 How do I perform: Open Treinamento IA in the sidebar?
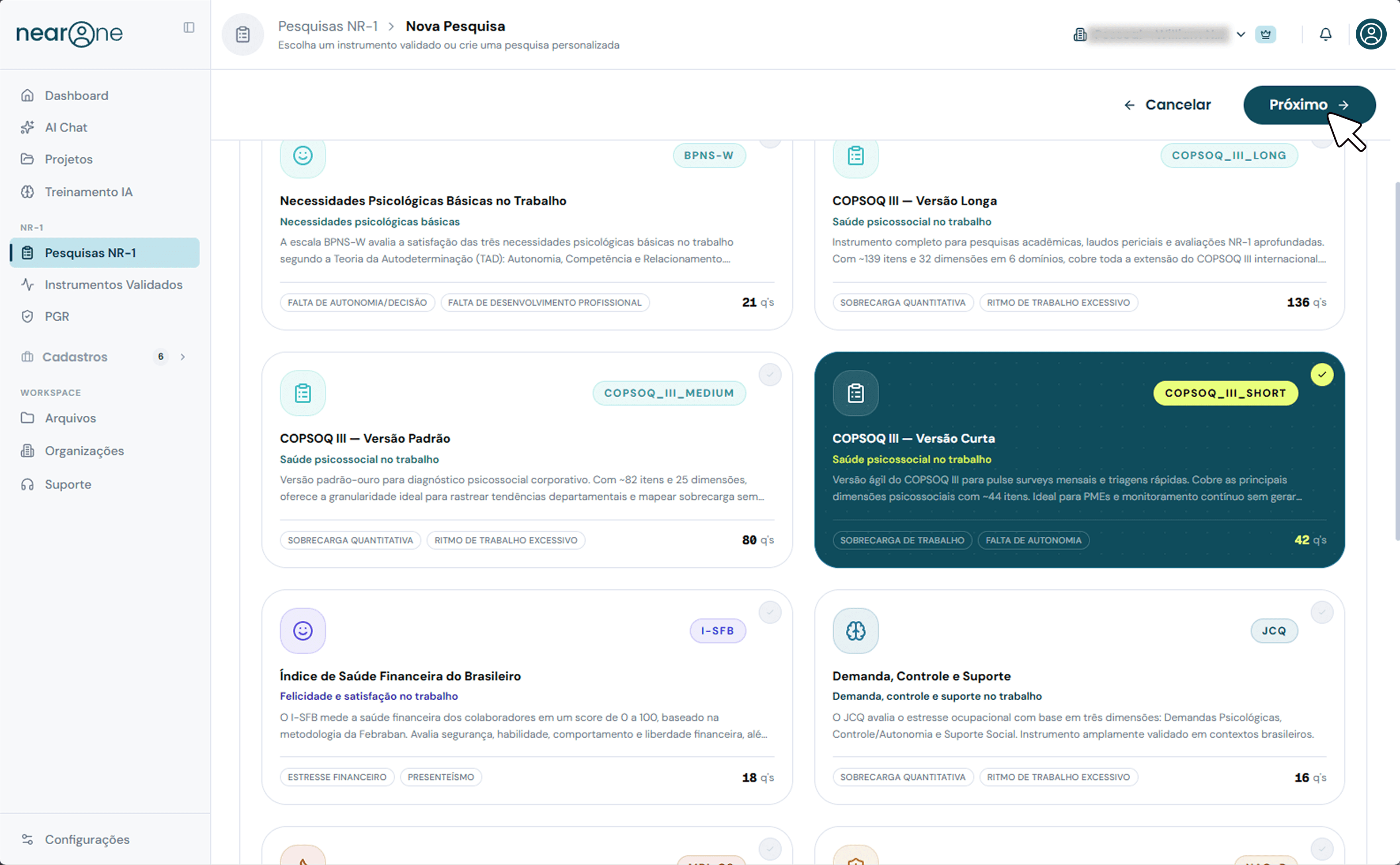tap(89, 192)
